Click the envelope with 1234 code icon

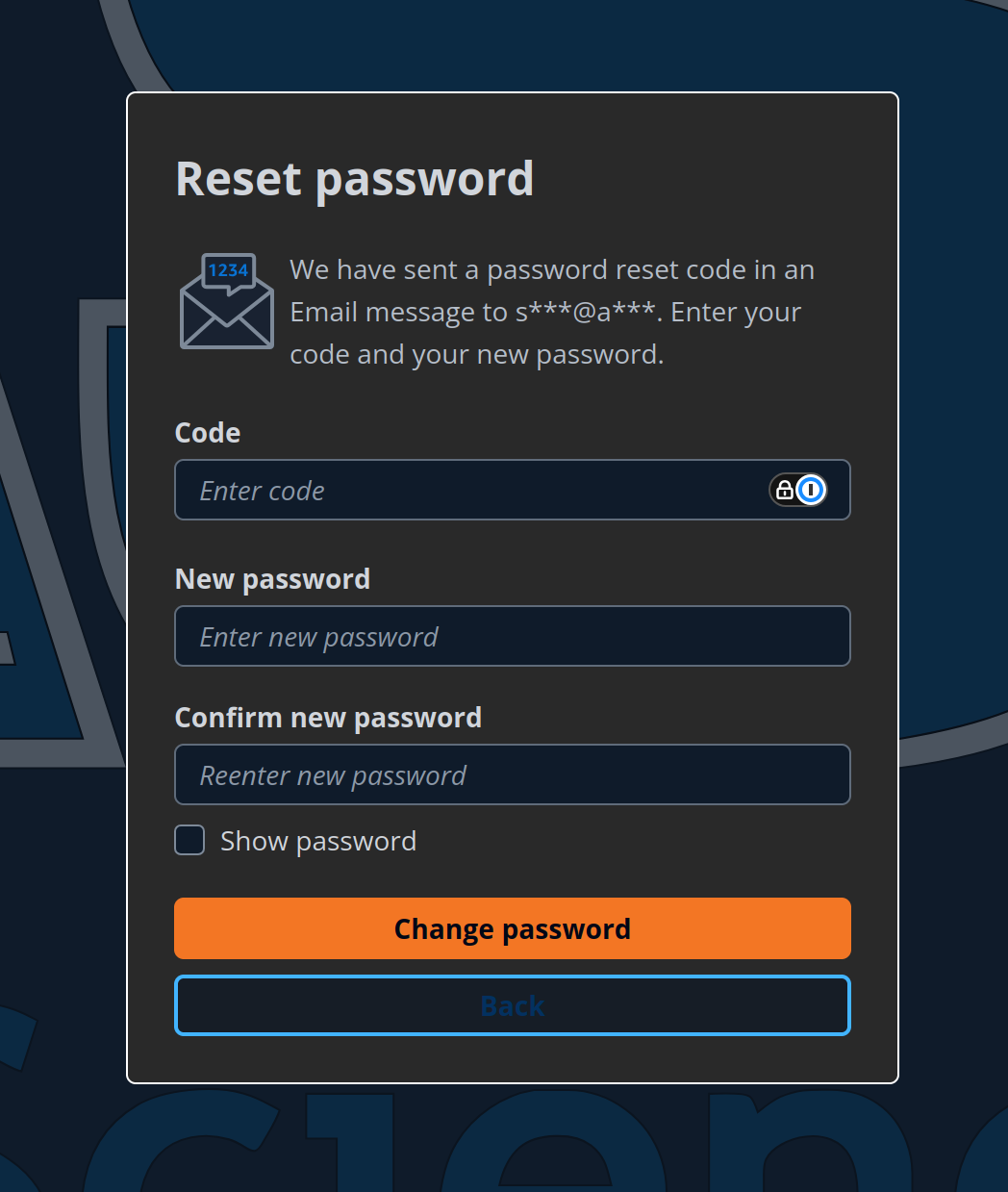tap(227, 301)
